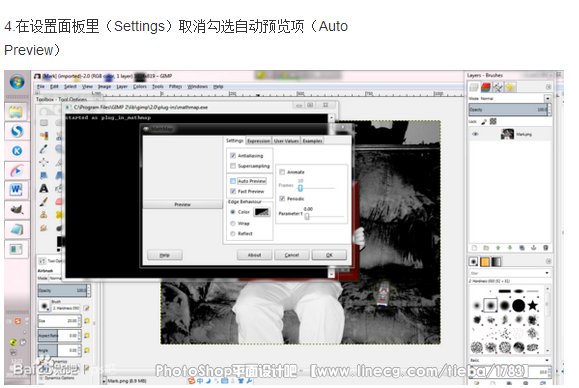The height and width of the screenshot is (388, 579).
Task: Open the Kugou blue K taskbar icon
Action: click(x=17, y=151)
